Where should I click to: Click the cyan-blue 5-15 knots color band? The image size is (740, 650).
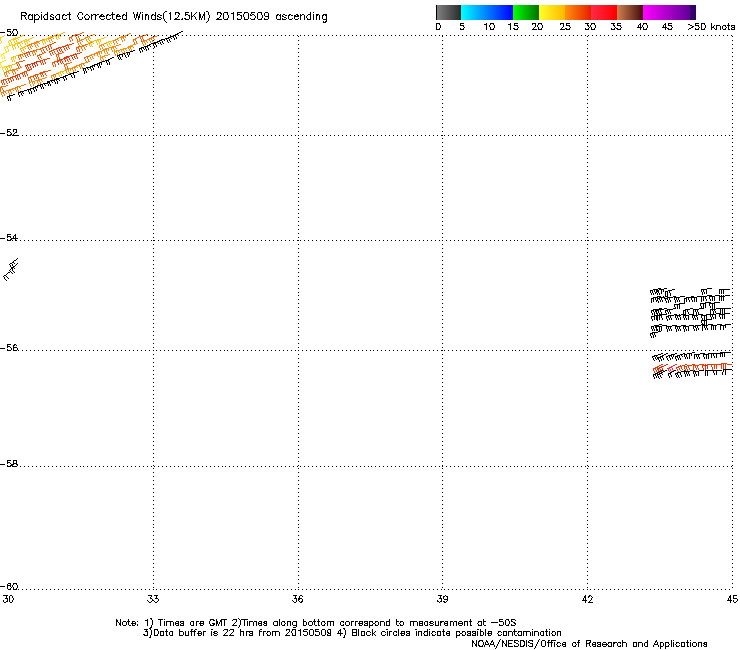coord(487,12)
